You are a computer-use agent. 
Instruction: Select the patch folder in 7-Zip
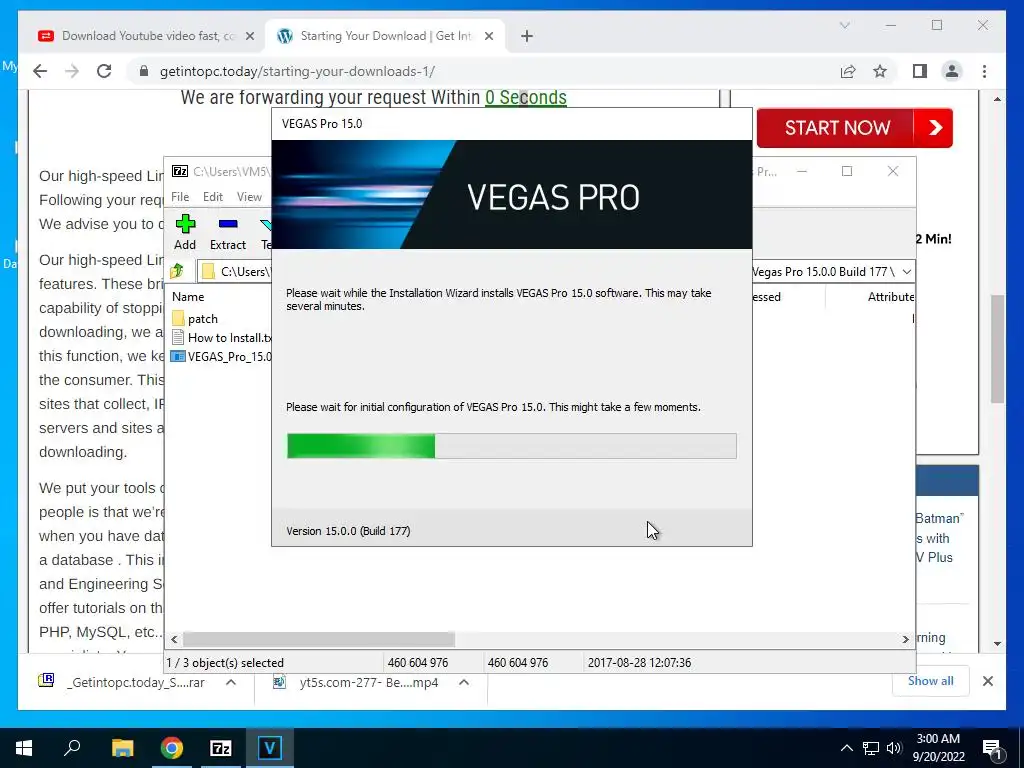(202, 319)
